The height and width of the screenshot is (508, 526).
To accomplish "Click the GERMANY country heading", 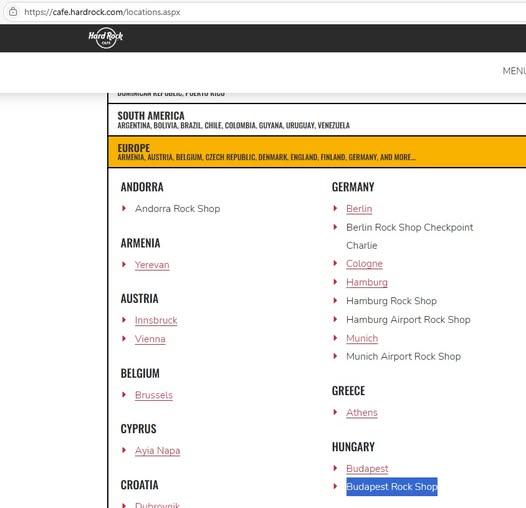I will [353, 187].
